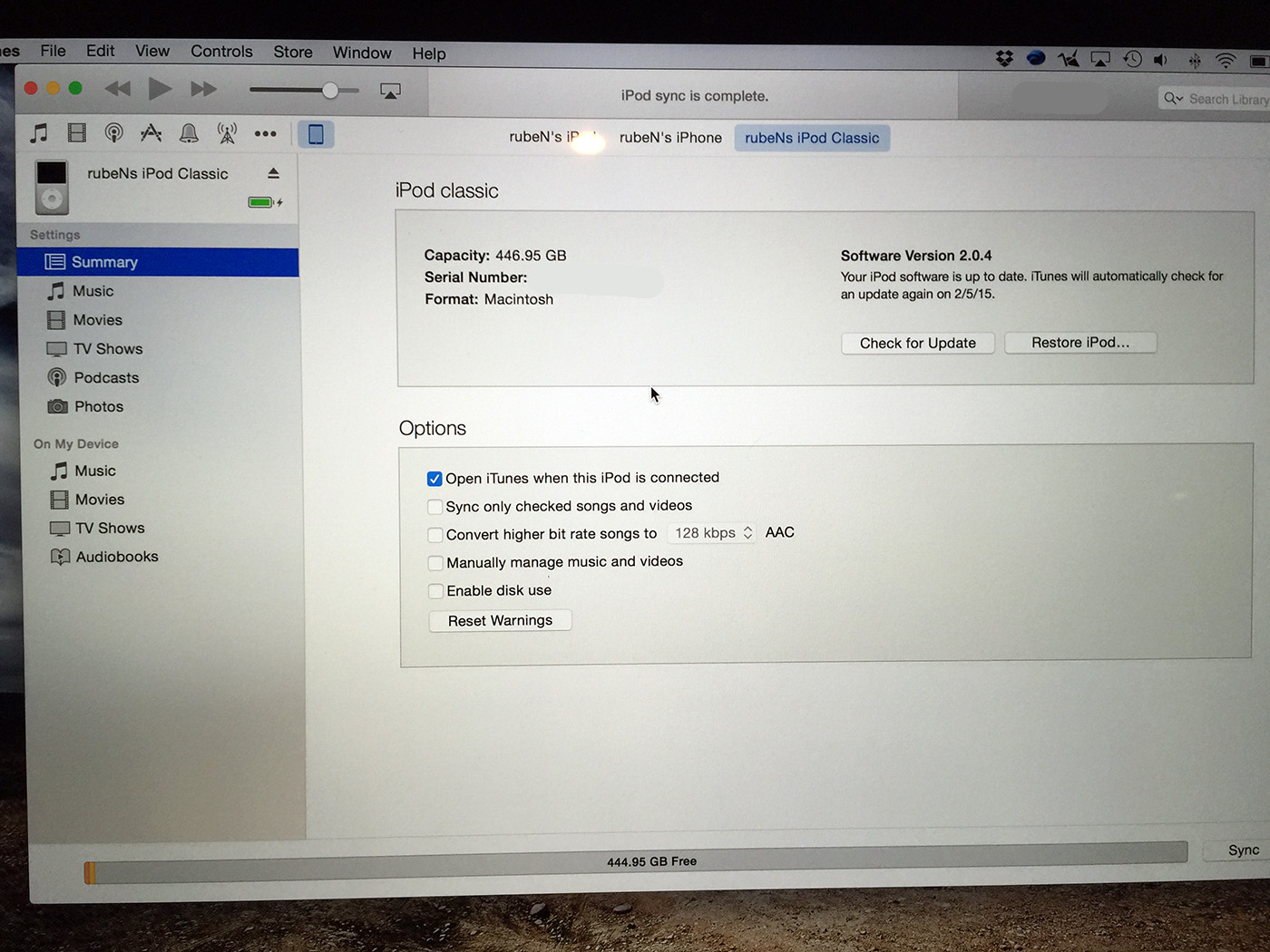
Task: Click the Search Library field
Action: (x=1216, y=98)
